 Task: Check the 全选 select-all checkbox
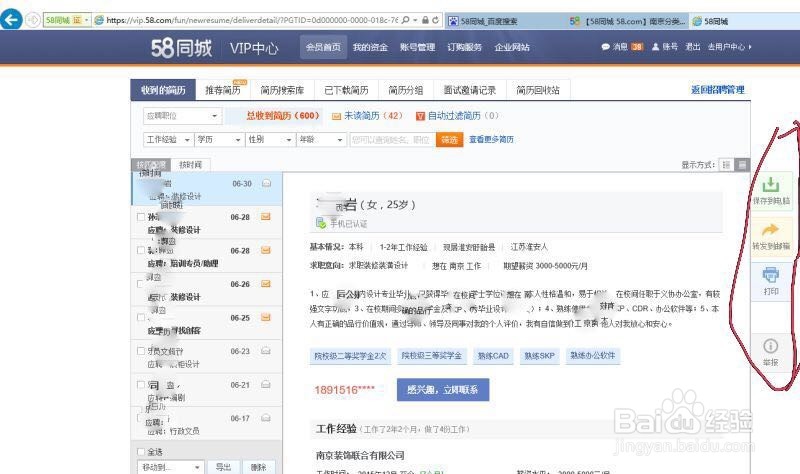141,452
